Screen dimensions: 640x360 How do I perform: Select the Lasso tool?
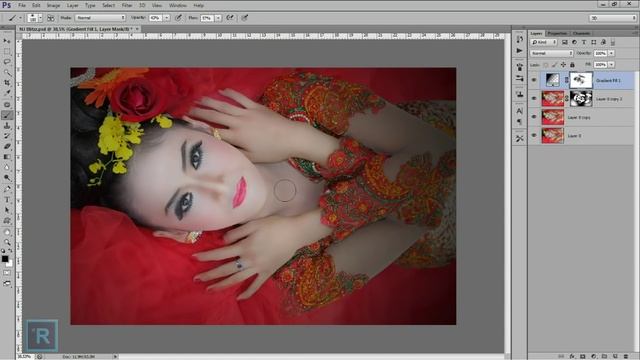click(x=7, y=62)
